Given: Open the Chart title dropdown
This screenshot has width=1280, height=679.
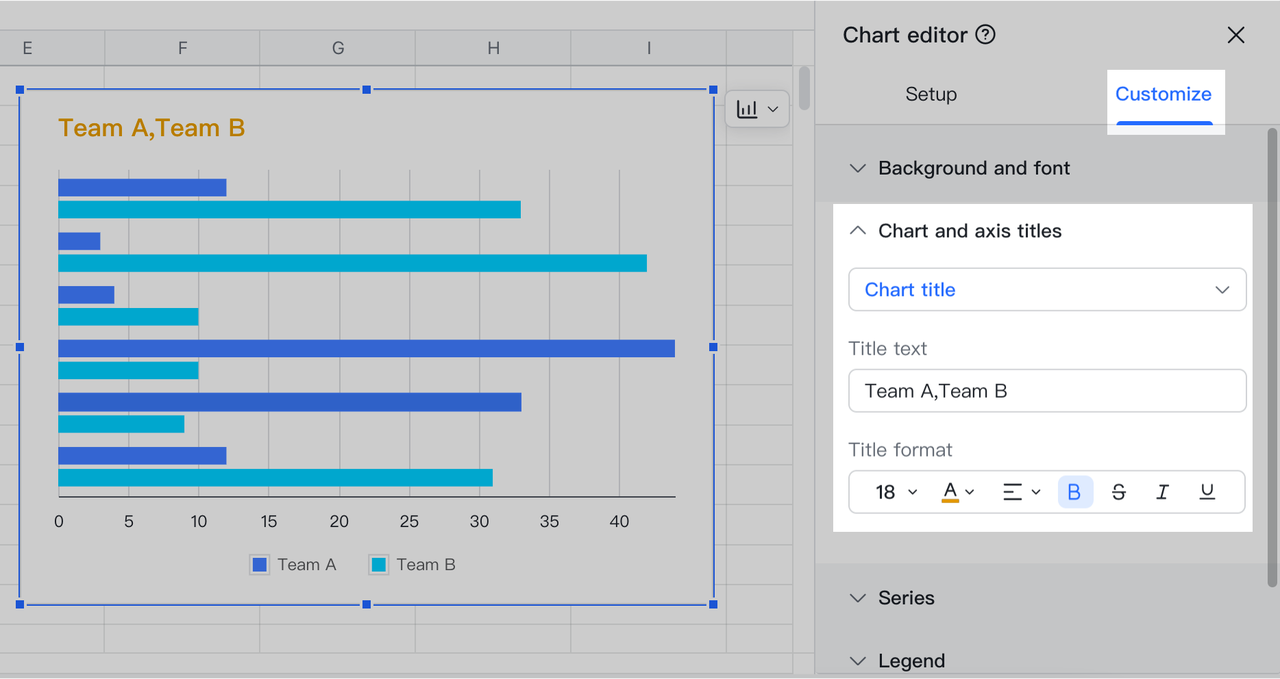Looking at the screenshot, I should coord(1046,289).
